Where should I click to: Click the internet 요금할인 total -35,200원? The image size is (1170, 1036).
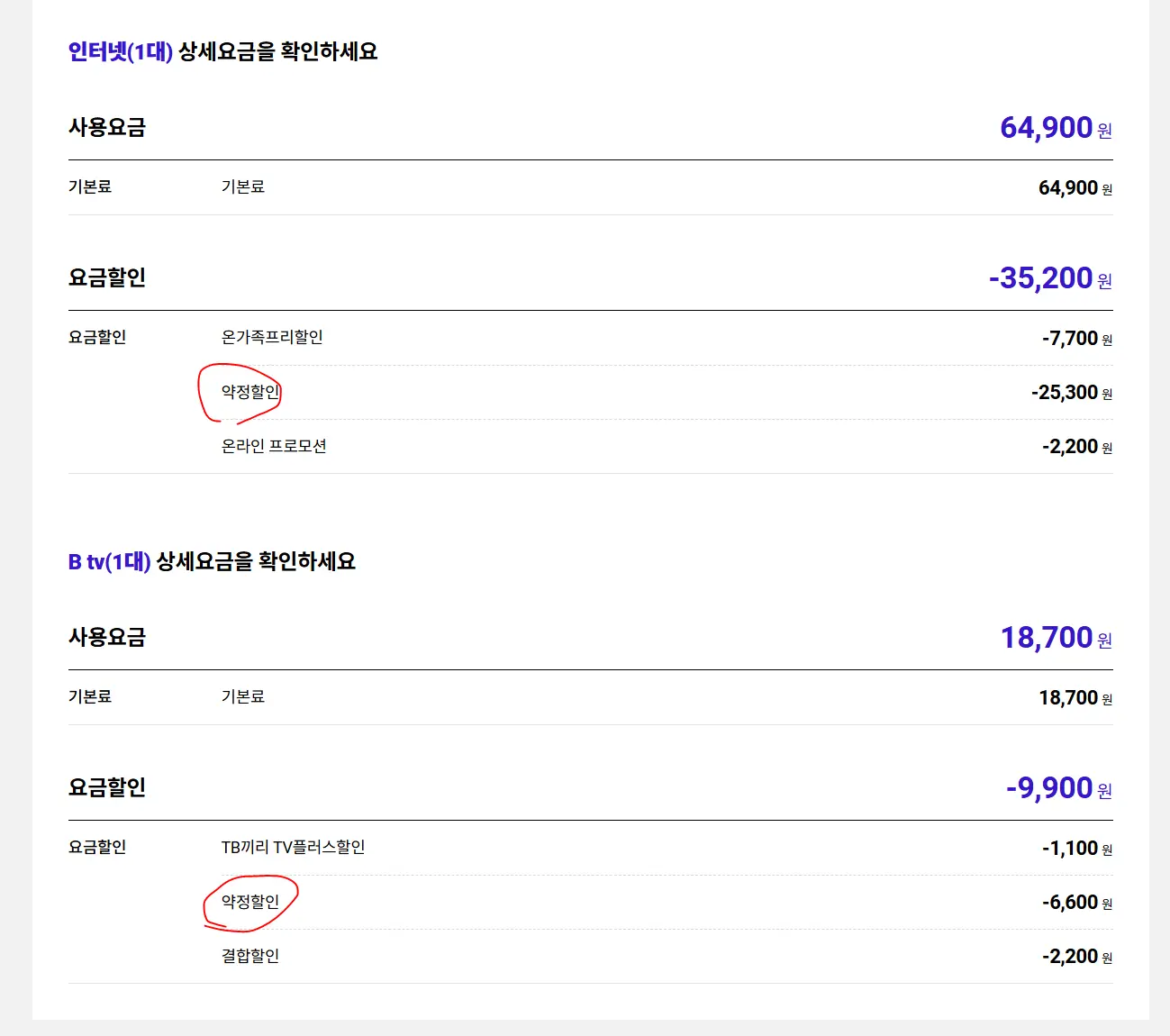1050,278
